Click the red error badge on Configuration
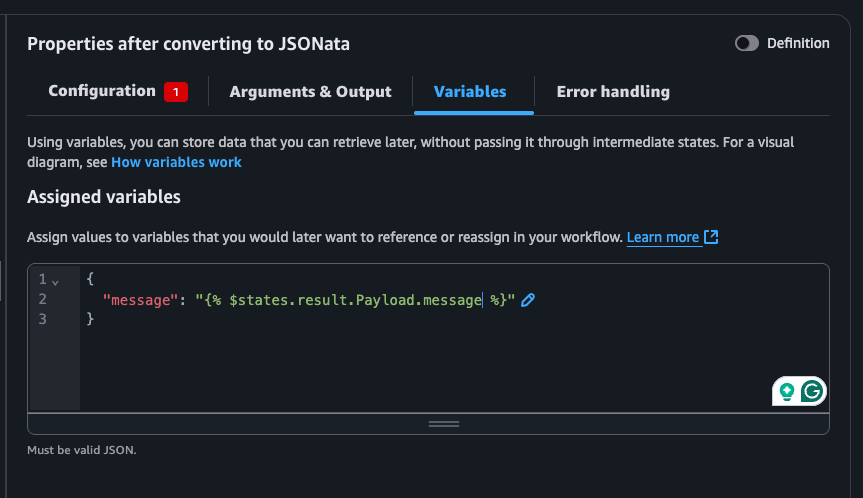 pyautogui.click(x=176, y=92)
